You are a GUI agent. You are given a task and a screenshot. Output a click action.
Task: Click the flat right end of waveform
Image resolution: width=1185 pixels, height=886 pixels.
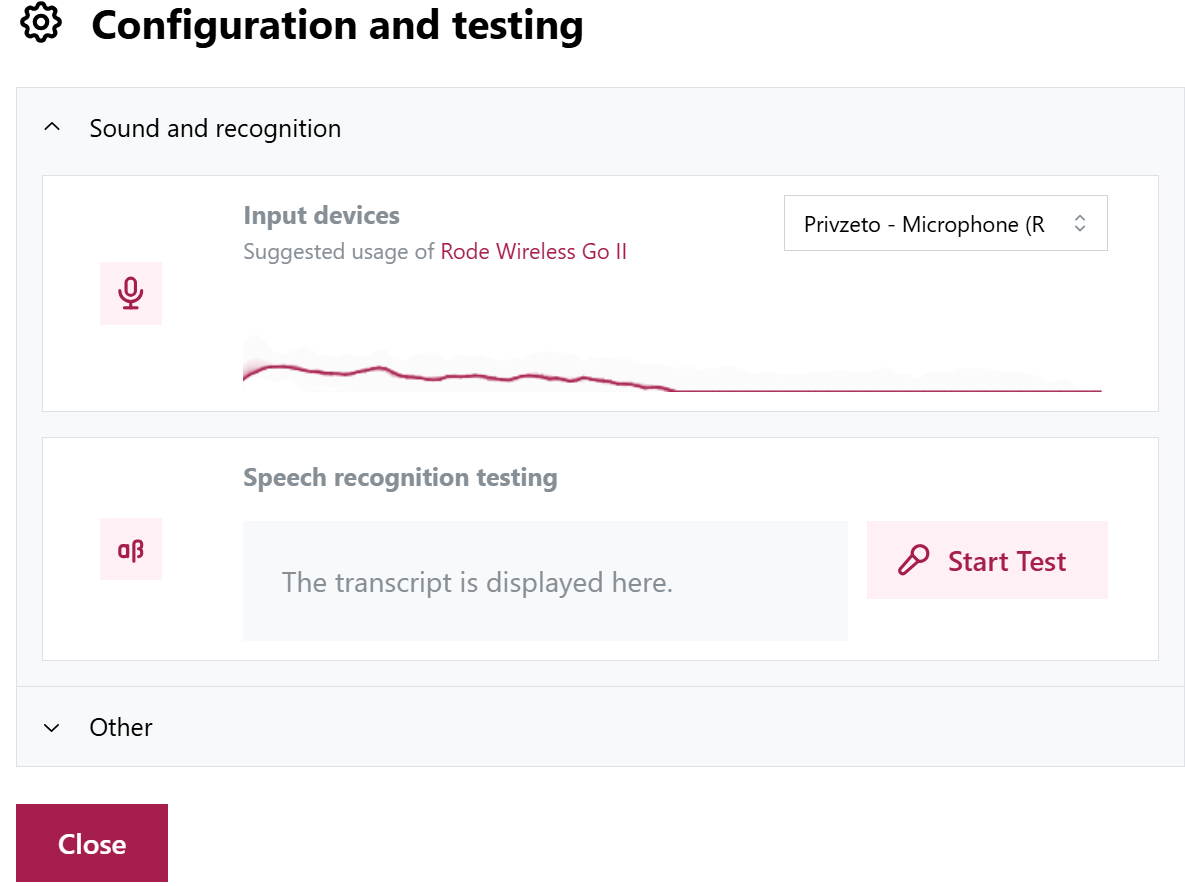tap(888, 391)
